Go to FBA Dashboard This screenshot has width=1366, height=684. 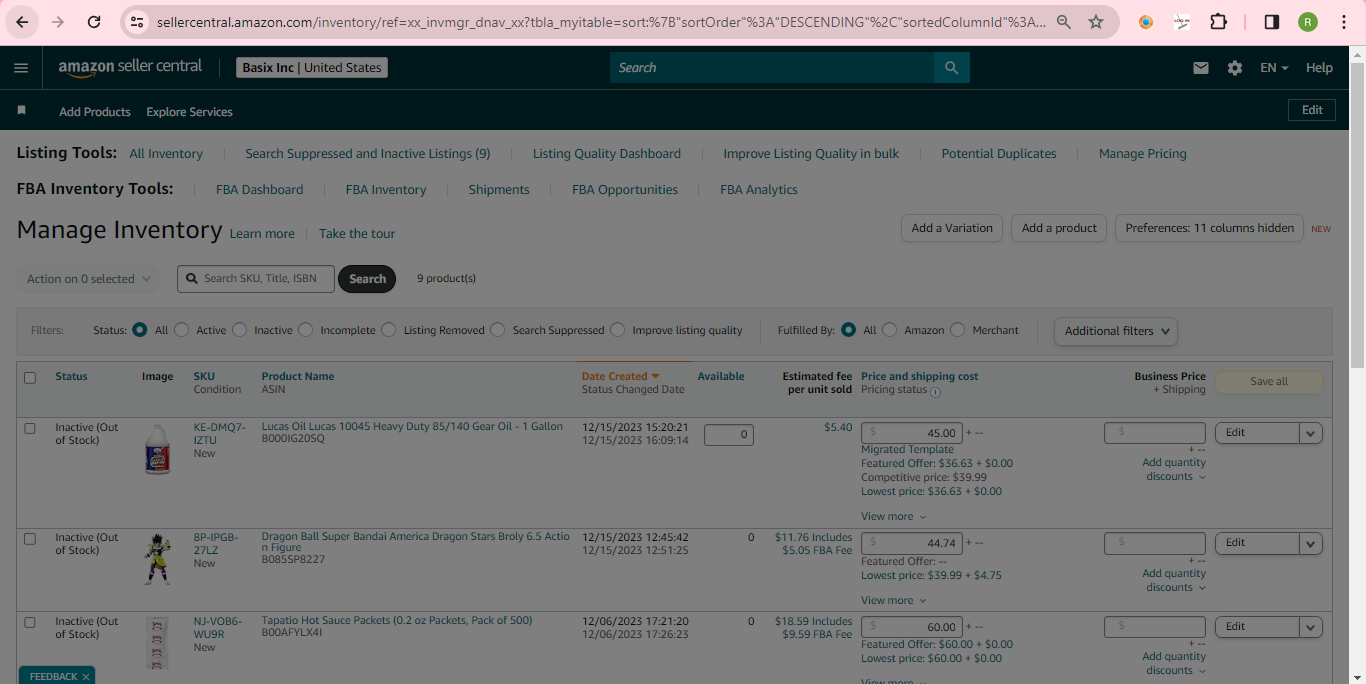click(x=260, y=190)
